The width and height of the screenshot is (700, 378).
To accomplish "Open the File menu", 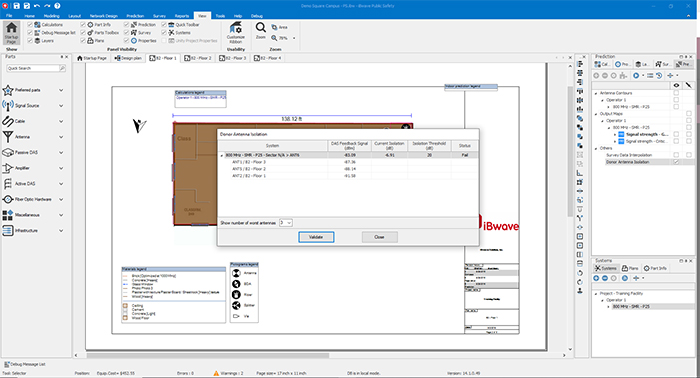I will pos(9,16).
